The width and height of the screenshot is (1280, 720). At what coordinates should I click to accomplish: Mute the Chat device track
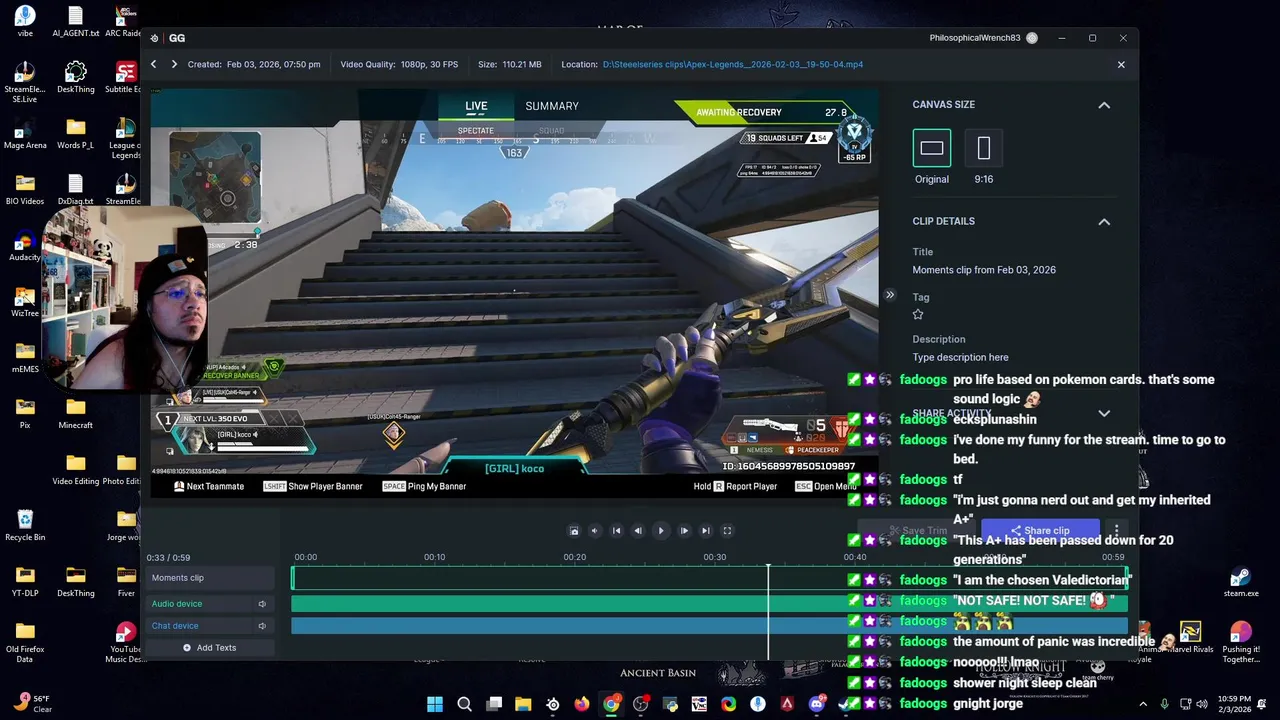[x=262, y=626]
